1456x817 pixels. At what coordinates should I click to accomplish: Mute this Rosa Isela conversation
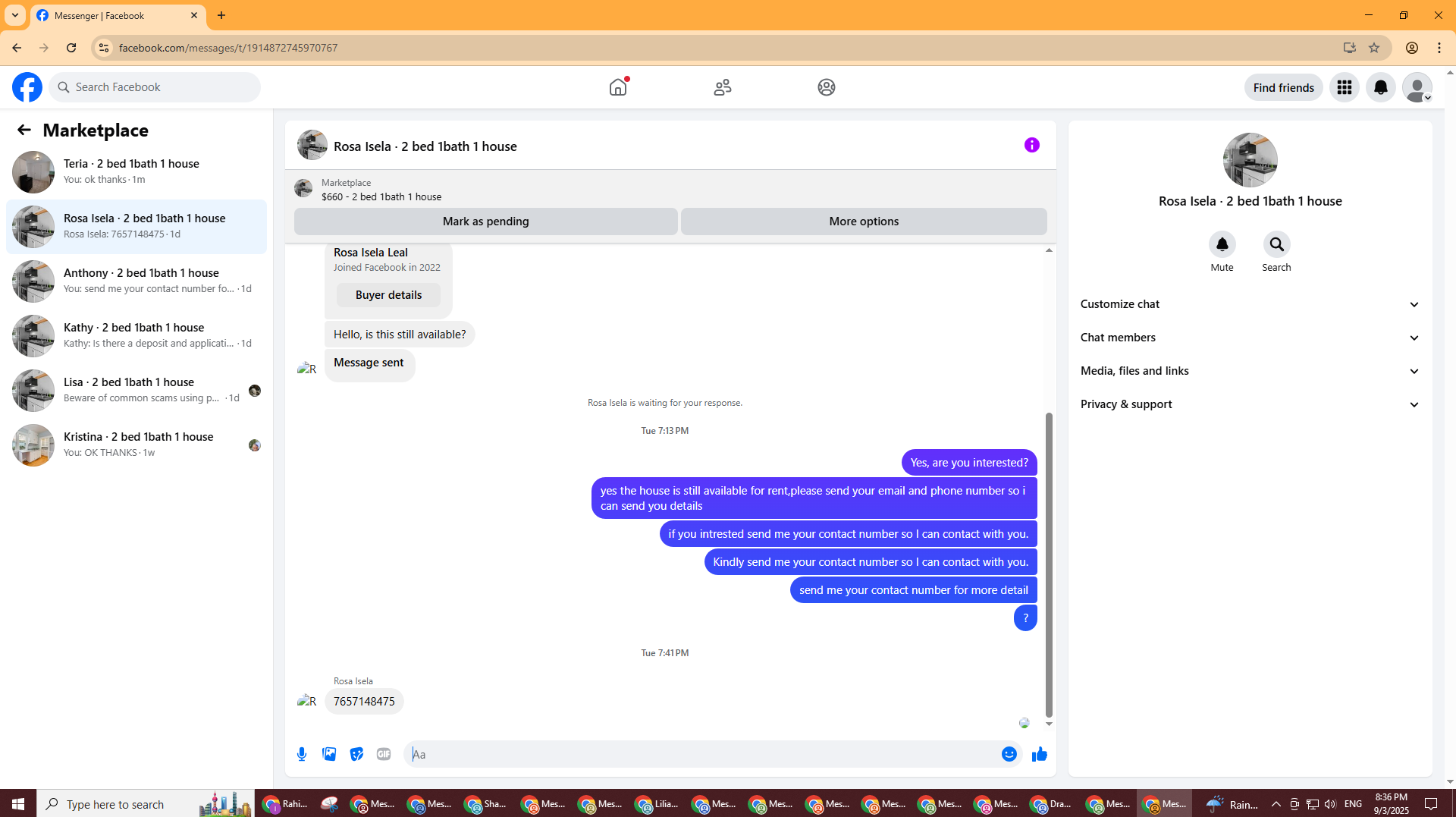[1222, 244]
